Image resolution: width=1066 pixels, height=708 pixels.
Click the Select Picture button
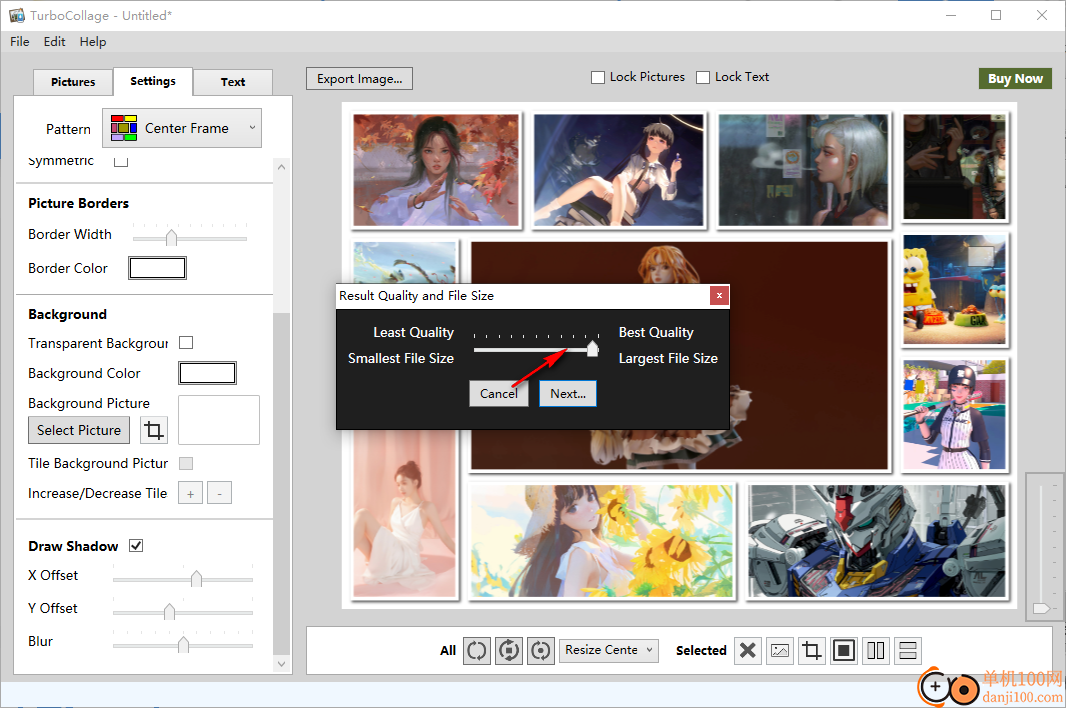pyautogui.click(x=79, y=430)
